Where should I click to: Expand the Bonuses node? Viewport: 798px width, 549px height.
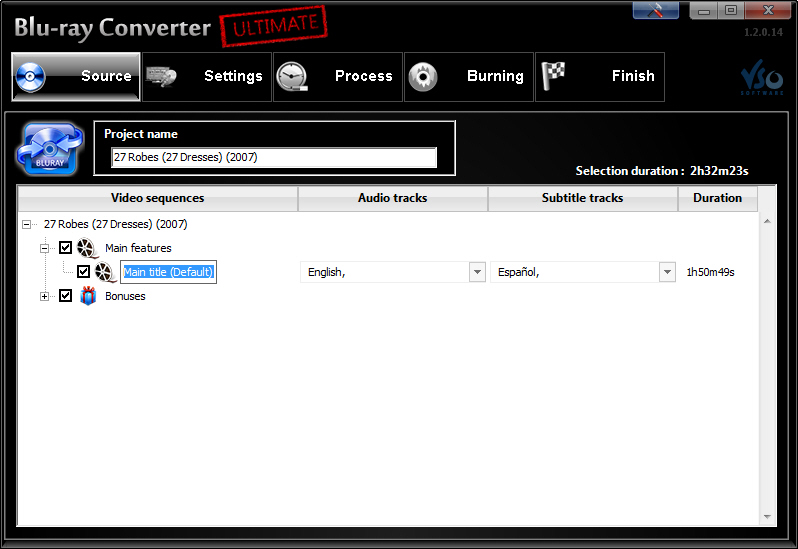pyautogui.click(x=45, y=296)
